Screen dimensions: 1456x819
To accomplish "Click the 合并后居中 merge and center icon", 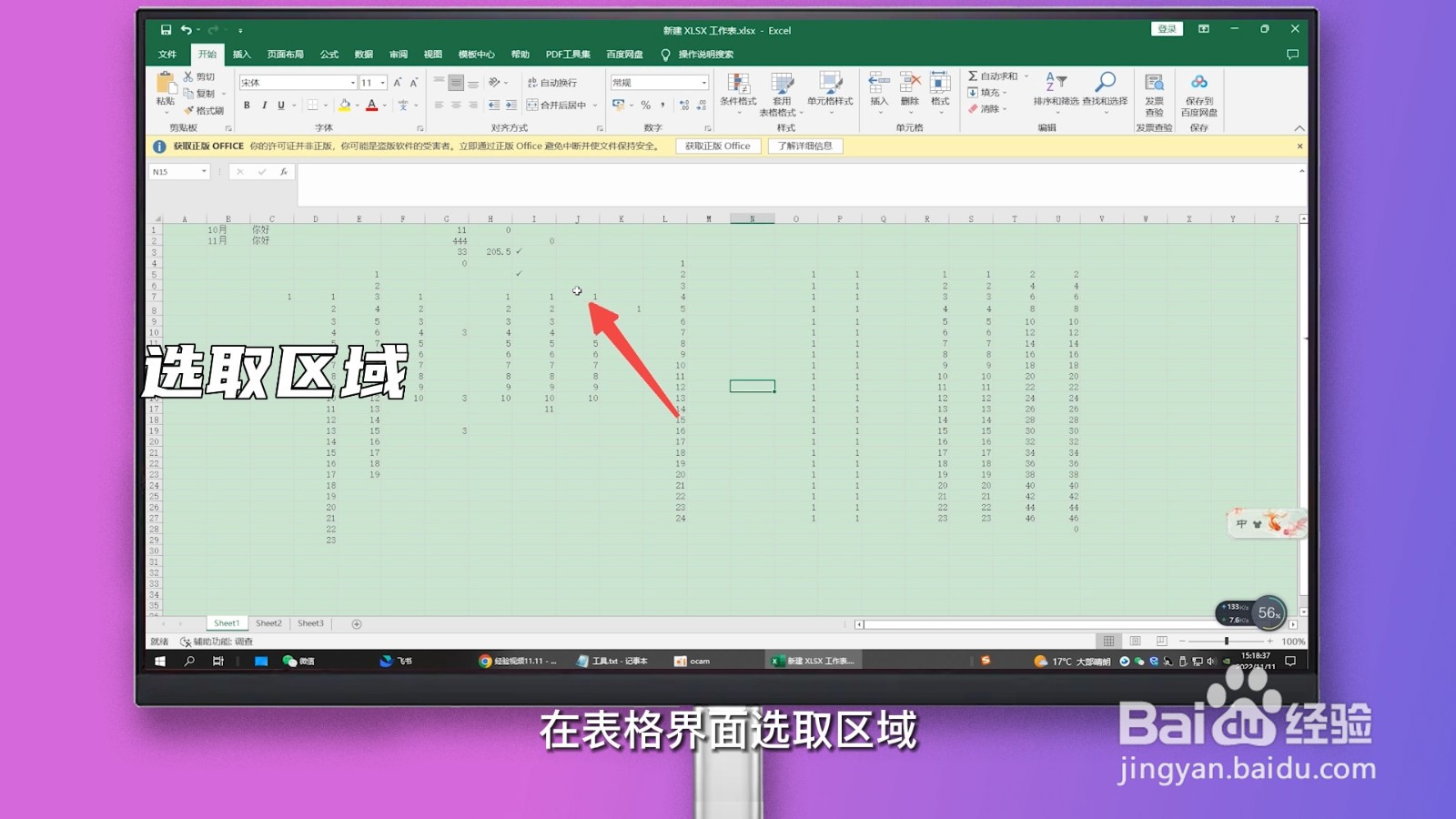I will pyautogui.click(x=555, y=105).
